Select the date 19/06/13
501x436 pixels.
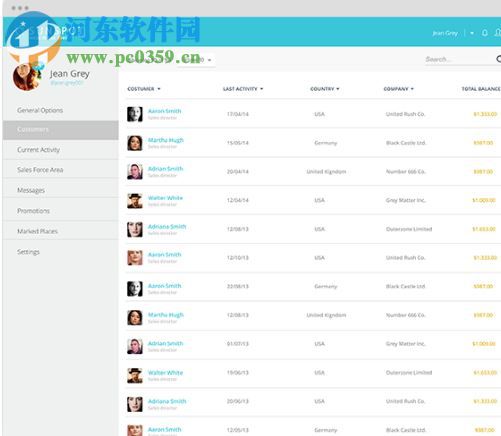pyautogui.click(x=238, y=372)
